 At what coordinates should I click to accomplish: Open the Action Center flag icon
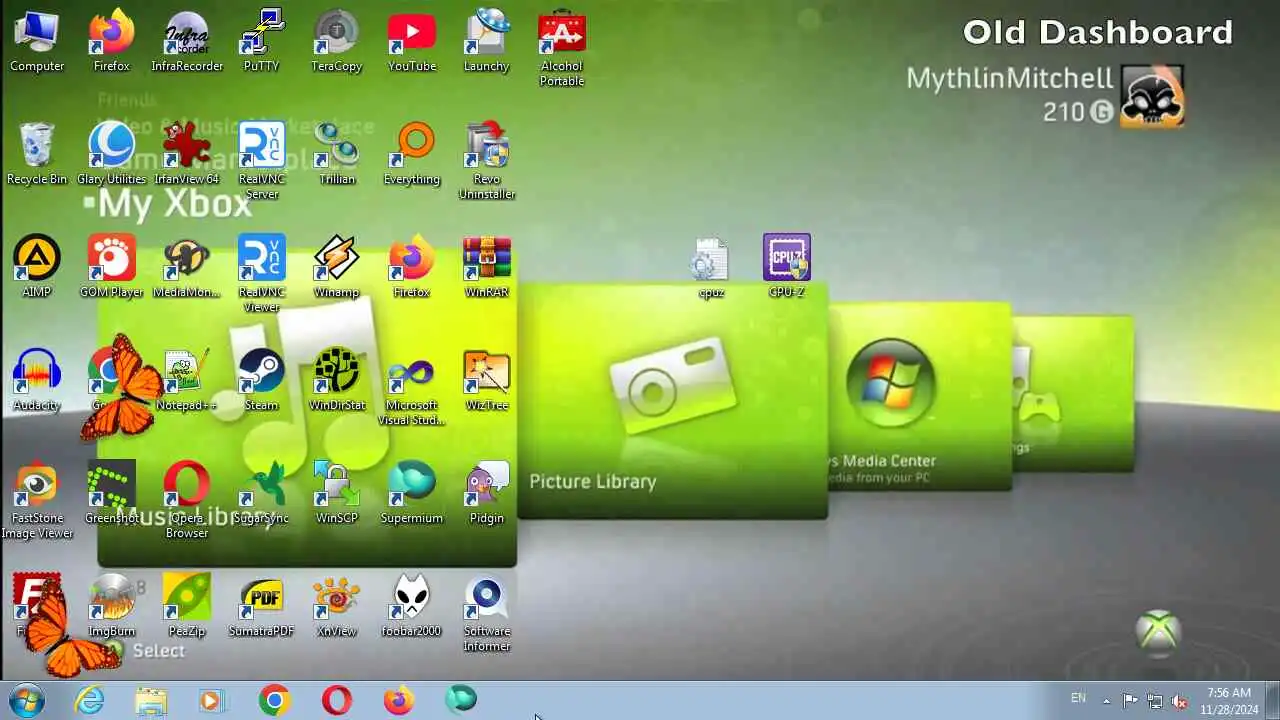[1130, 701]
